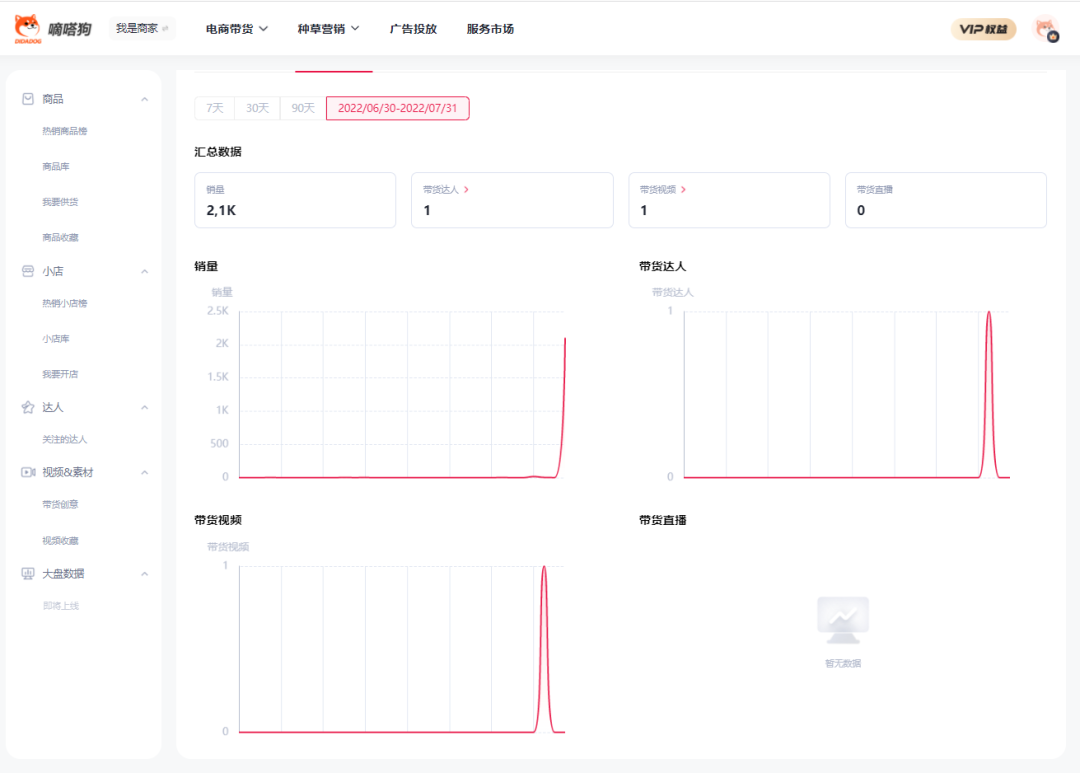Open the 种草营销 dropdown menu

pyautogui.click(x=328, y=29)
